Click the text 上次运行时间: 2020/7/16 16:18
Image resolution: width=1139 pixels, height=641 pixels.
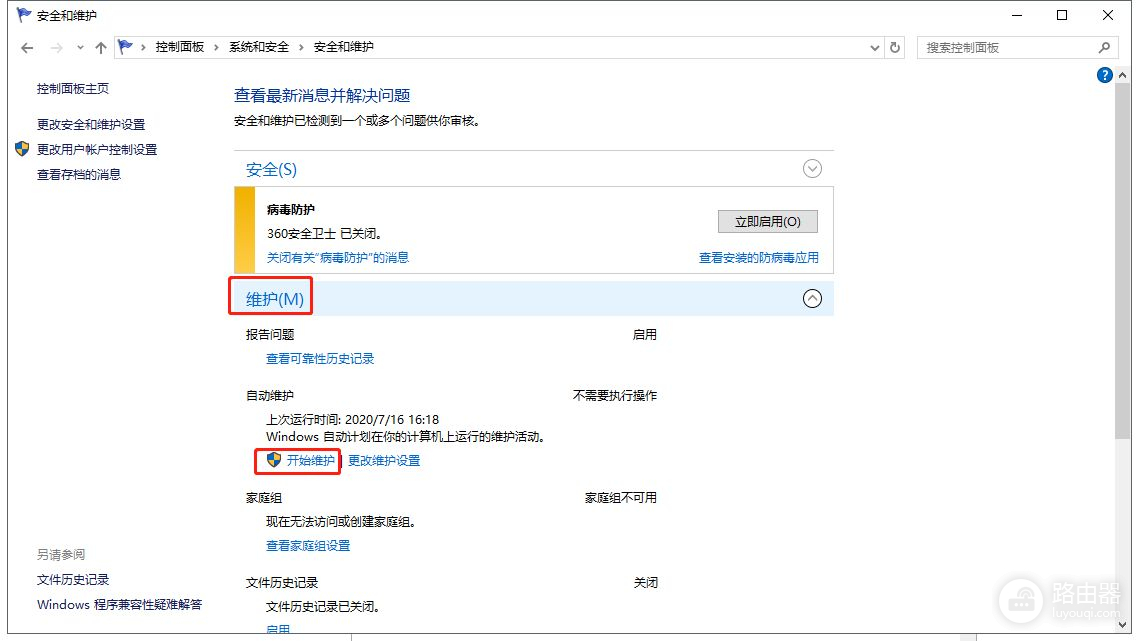pyautogui.click(x=352, y=419)
